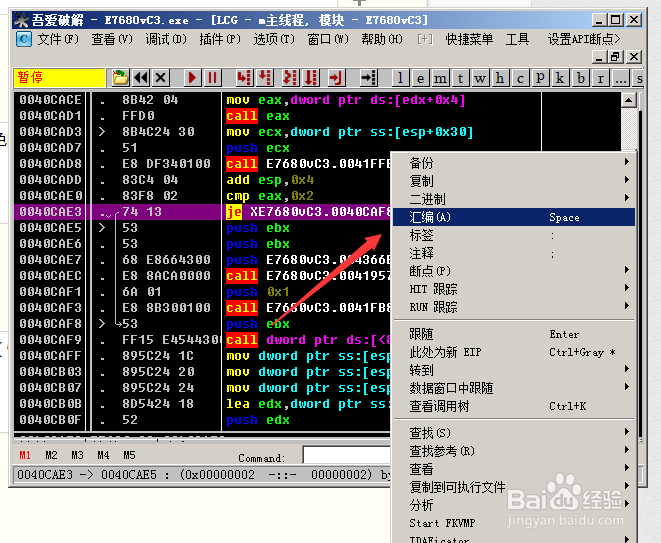The width and height of the screenshot is (661, 543).
Task: Switch to M2 memory tab
Action: click(x=51, y=455)
